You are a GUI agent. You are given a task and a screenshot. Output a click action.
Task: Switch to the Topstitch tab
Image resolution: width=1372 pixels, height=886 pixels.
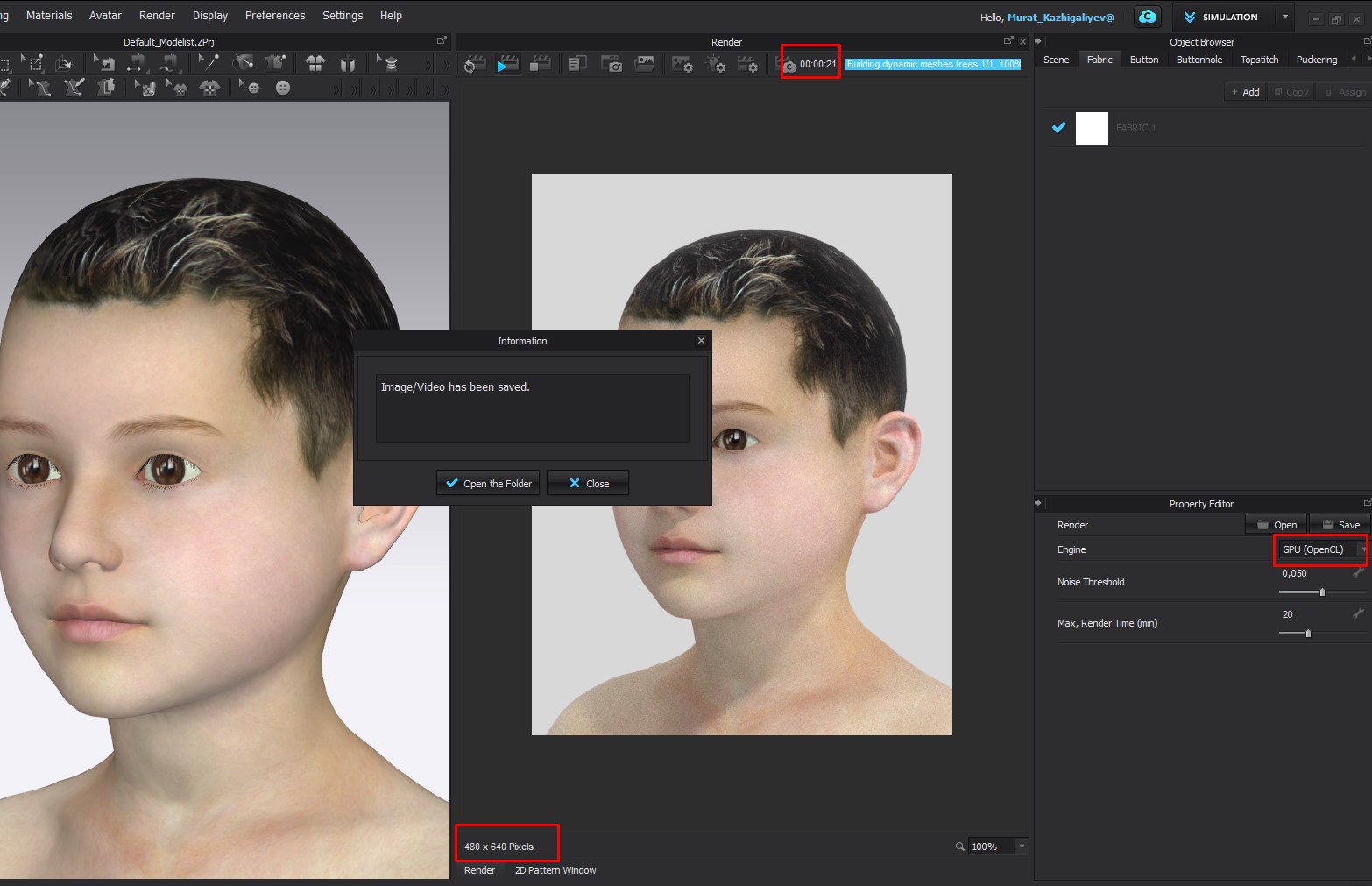tap(1259, 60)
